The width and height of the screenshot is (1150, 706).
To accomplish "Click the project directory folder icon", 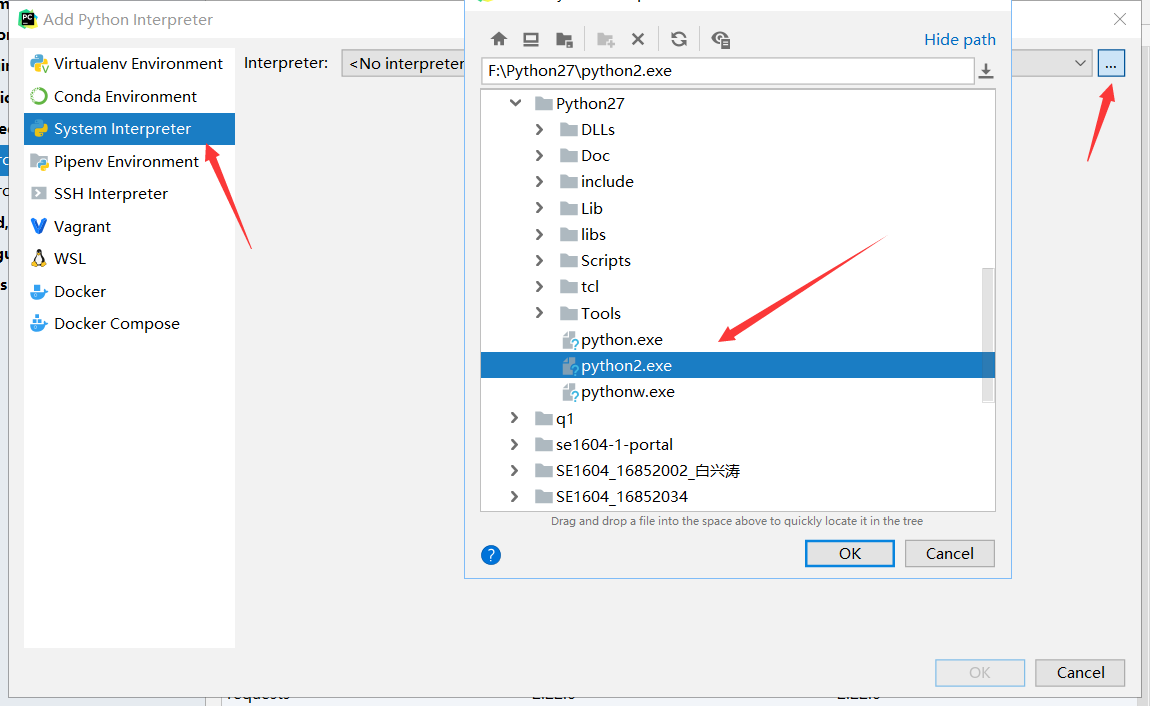I will [564, 39].
